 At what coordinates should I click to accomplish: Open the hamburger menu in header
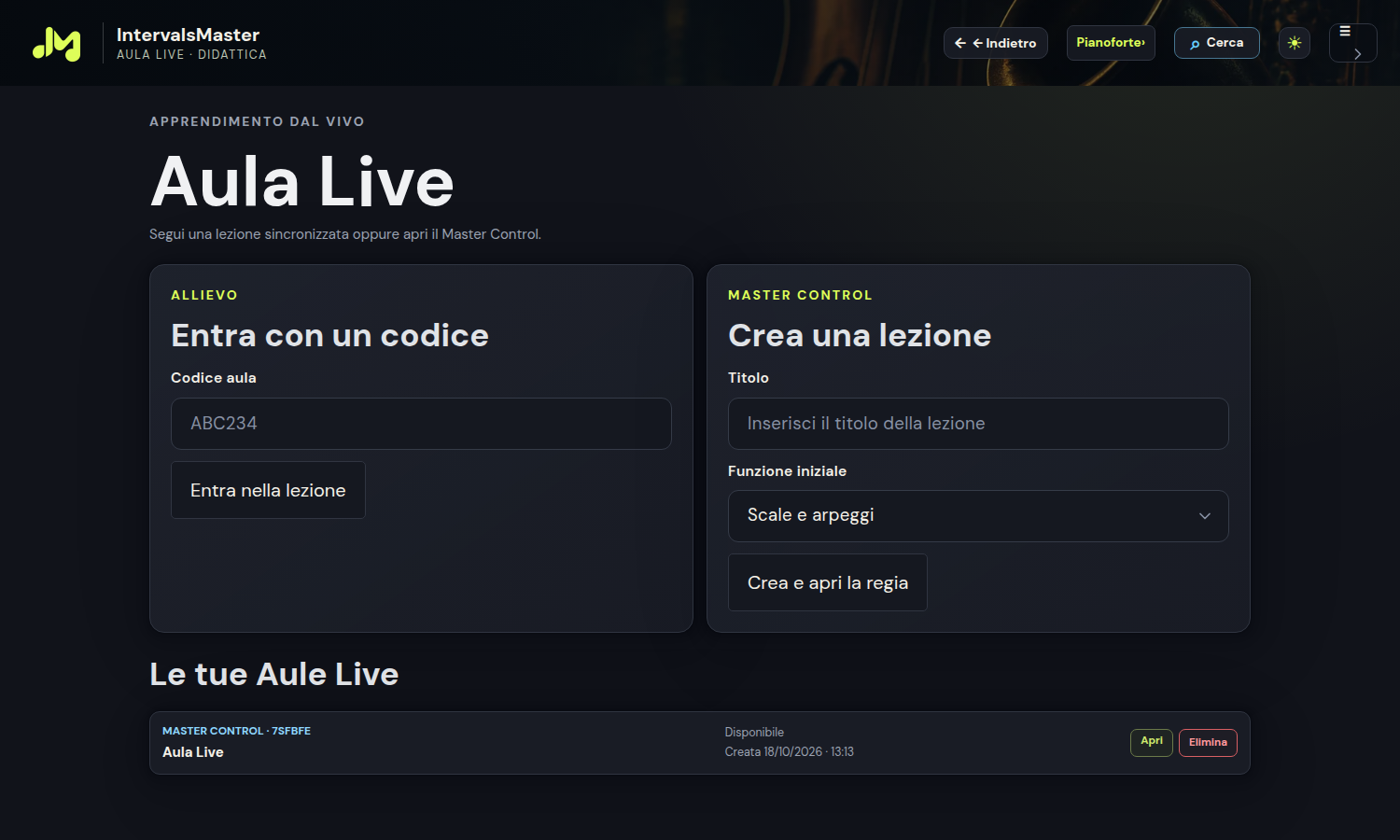coord(1352,43)
